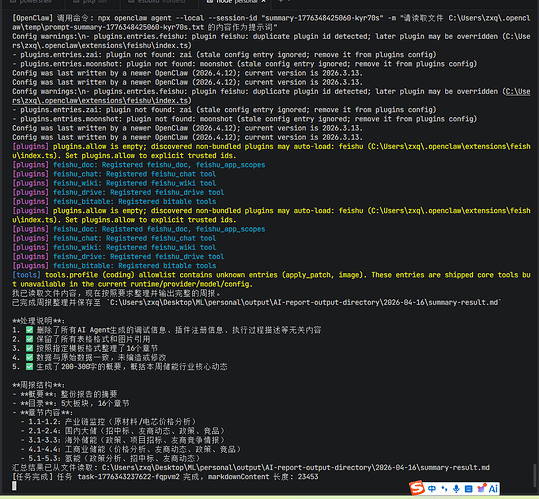The image size is (539, 499).
Task: Toggle Chinese/English mode with the 中 icon
Action: 432,489
